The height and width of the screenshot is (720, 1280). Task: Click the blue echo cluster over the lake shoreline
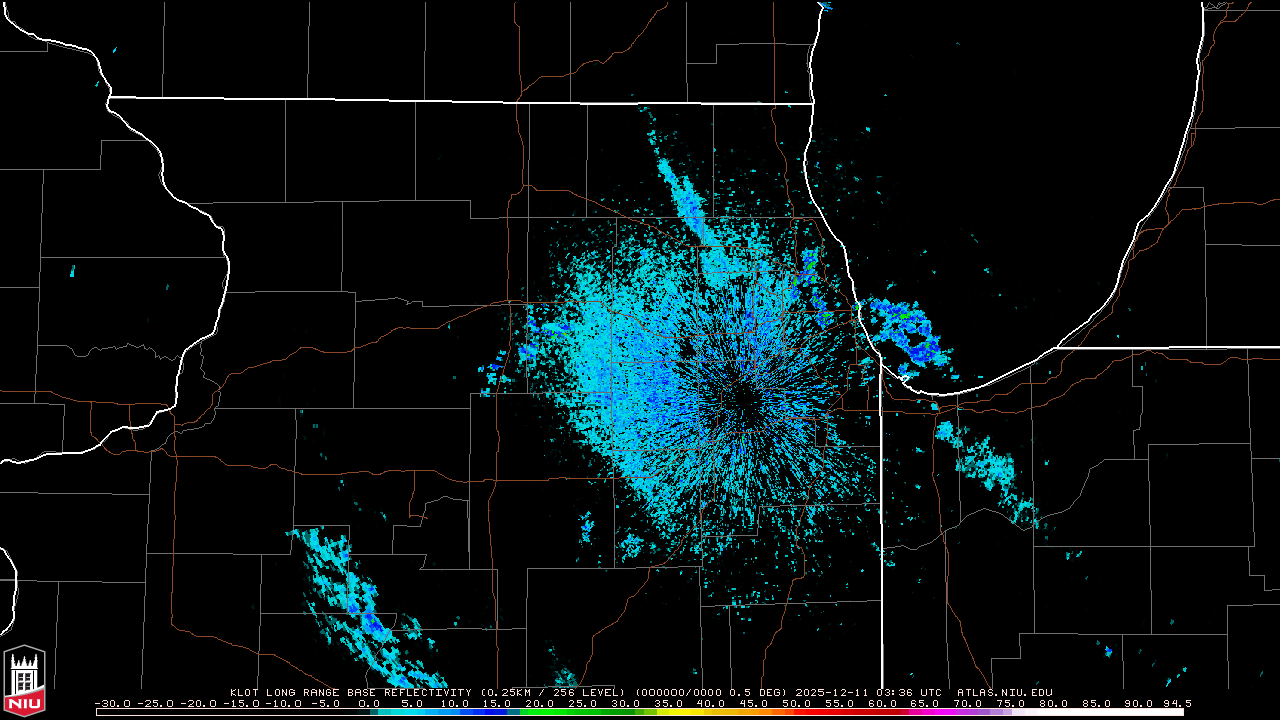[905, 330]
